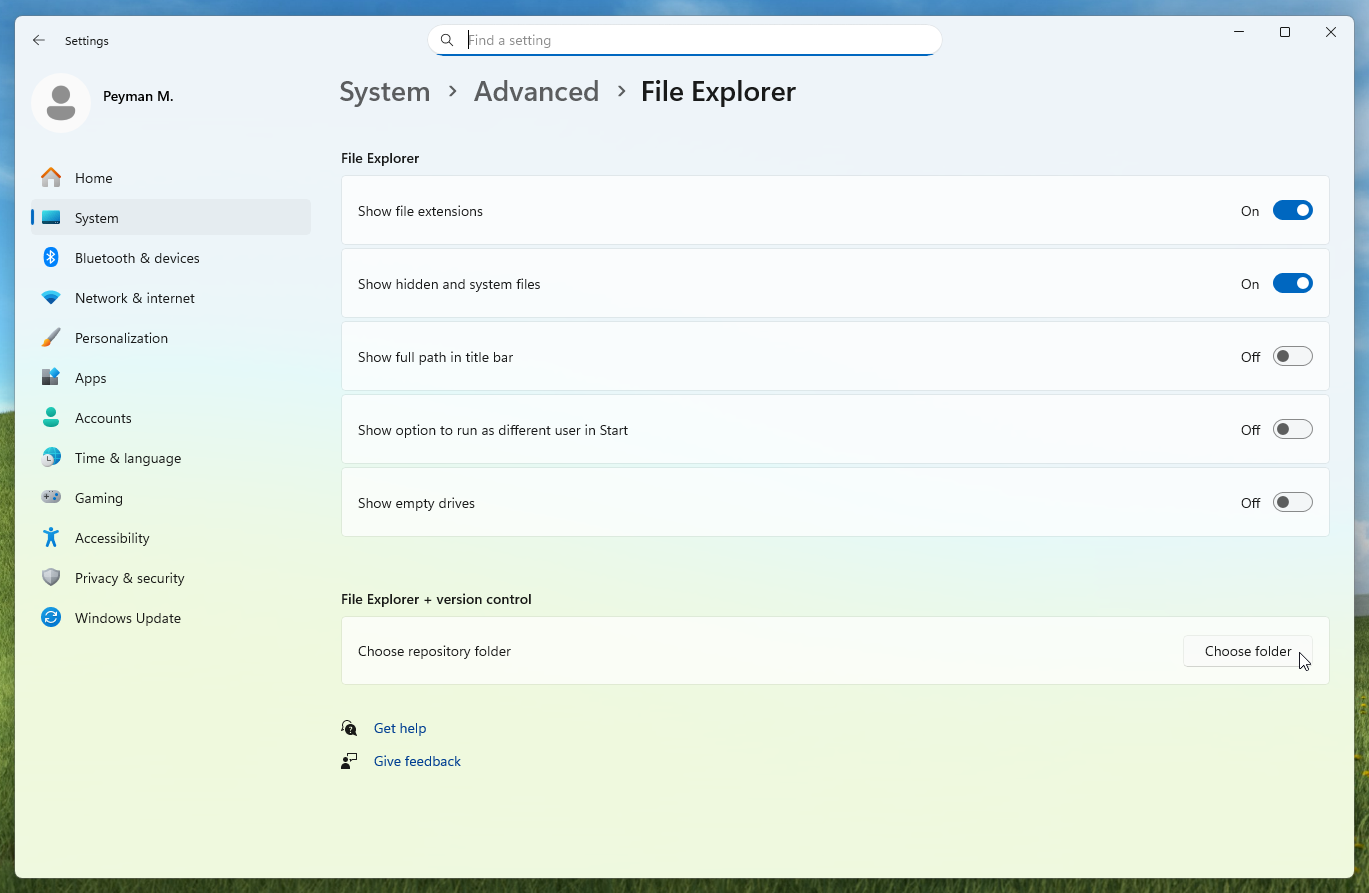
Task: Open Personalization via the paintbrush icon
Action: click(51, 338)
